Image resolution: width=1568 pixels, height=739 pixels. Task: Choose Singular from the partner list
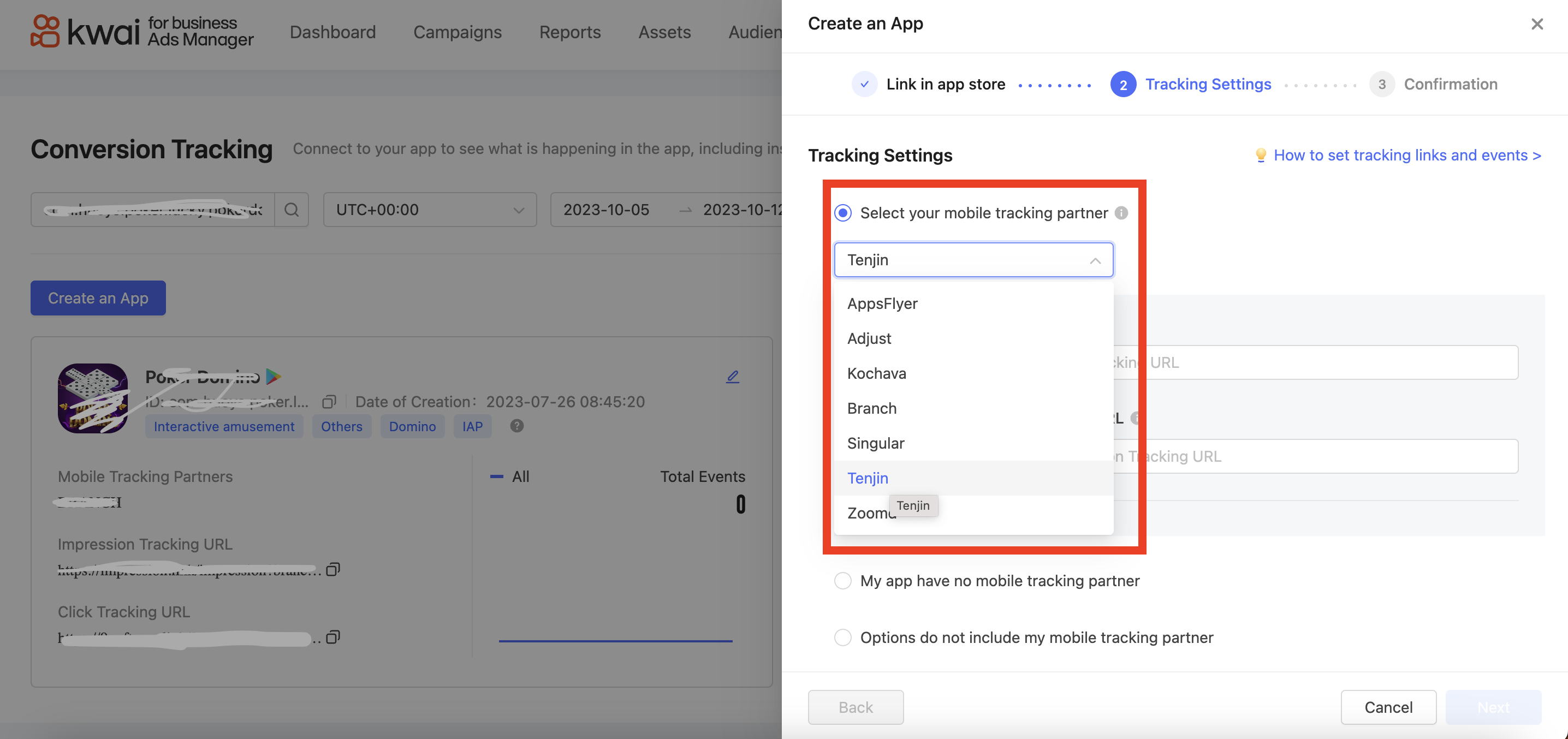(973, 443)
